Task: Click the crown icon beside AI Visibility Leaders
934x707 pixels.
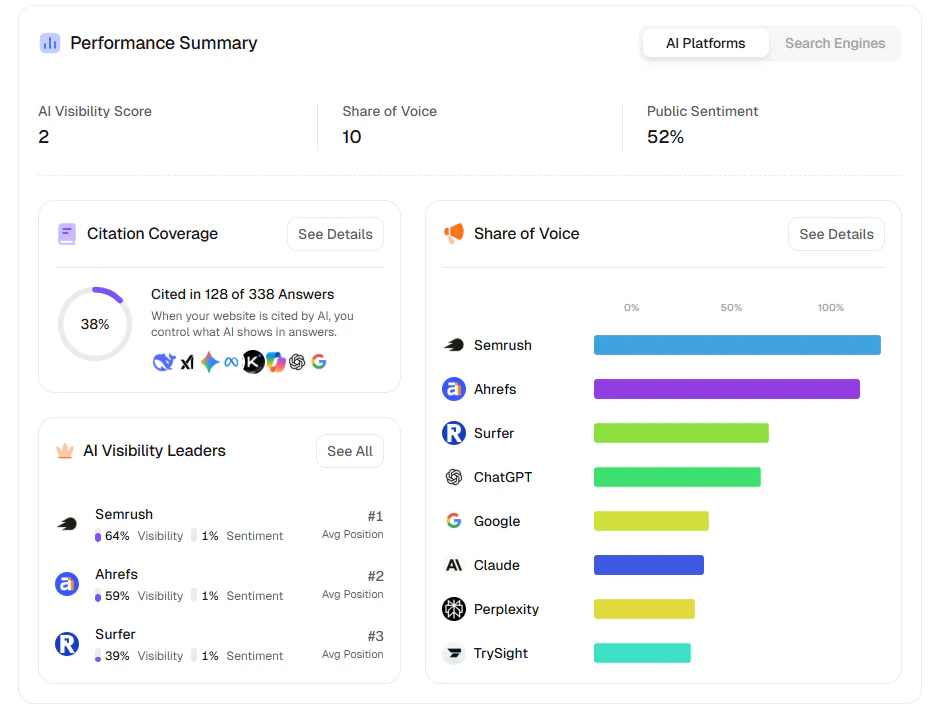Action: [66, 450]
